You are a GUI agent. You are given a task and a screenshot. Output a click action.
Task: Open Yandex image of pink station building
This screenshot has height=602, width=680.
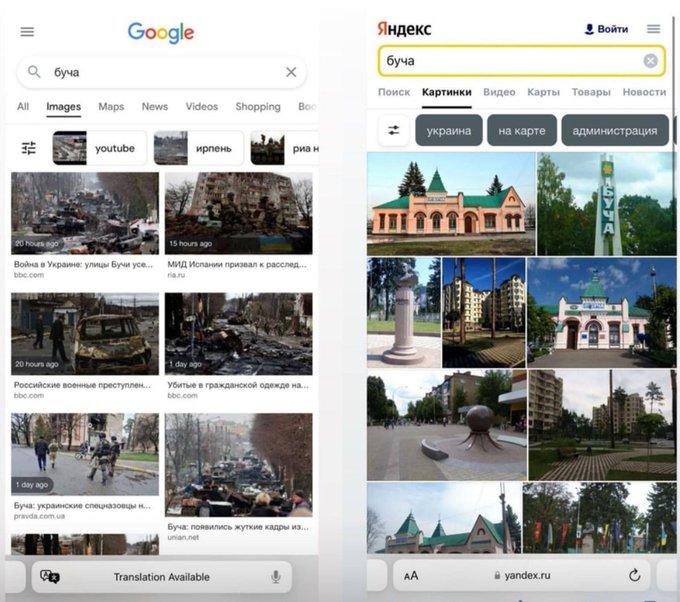pos(451,204)
